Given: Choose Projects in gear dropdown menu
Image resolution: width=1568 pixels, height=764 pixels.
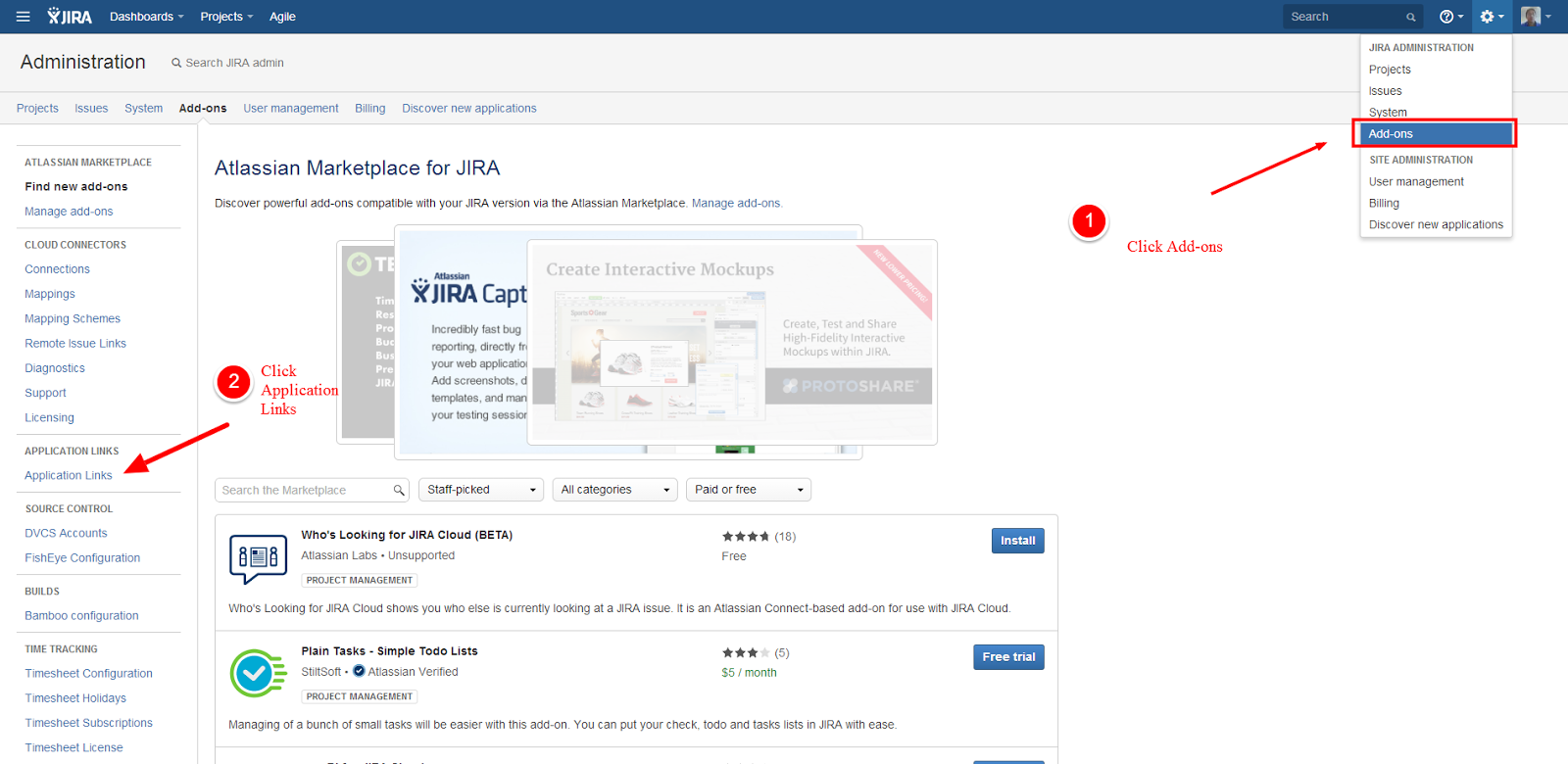Looking at the screenshot, I should tap(1436, 70).
